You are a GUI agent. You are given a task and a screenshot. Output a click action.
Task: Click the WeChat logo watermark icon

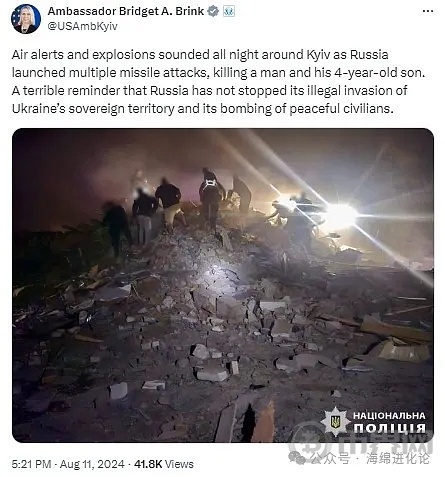tap(297, 458)
